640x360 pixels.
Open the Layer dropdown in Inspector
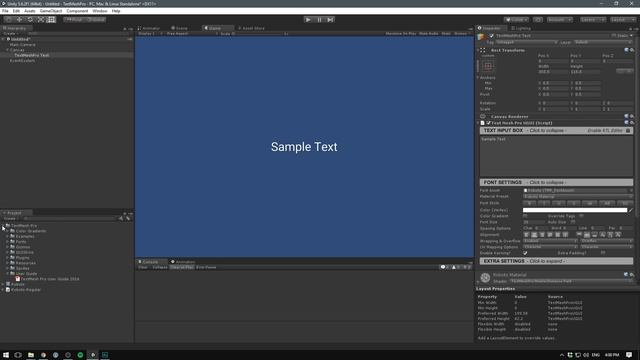[603, 42]
